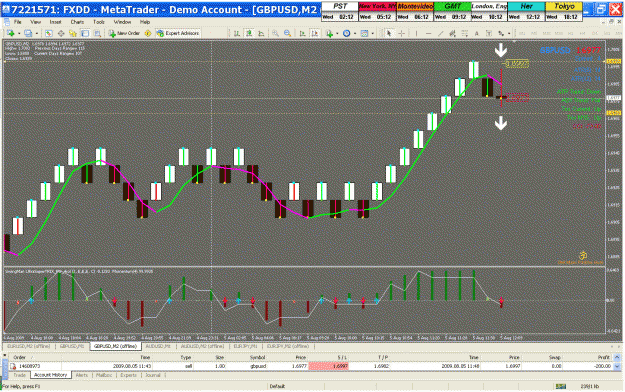Open the Mailbox terminal tab
Viewport: 625px width, 392px height.
(x=104, y=375)
